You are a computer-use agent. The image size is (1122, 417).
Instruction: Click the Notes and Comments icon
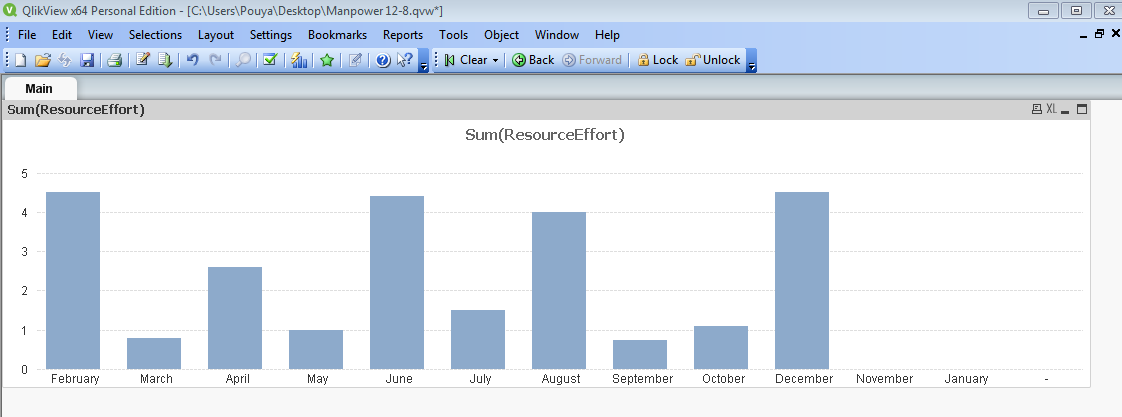(x=355, y=60)
